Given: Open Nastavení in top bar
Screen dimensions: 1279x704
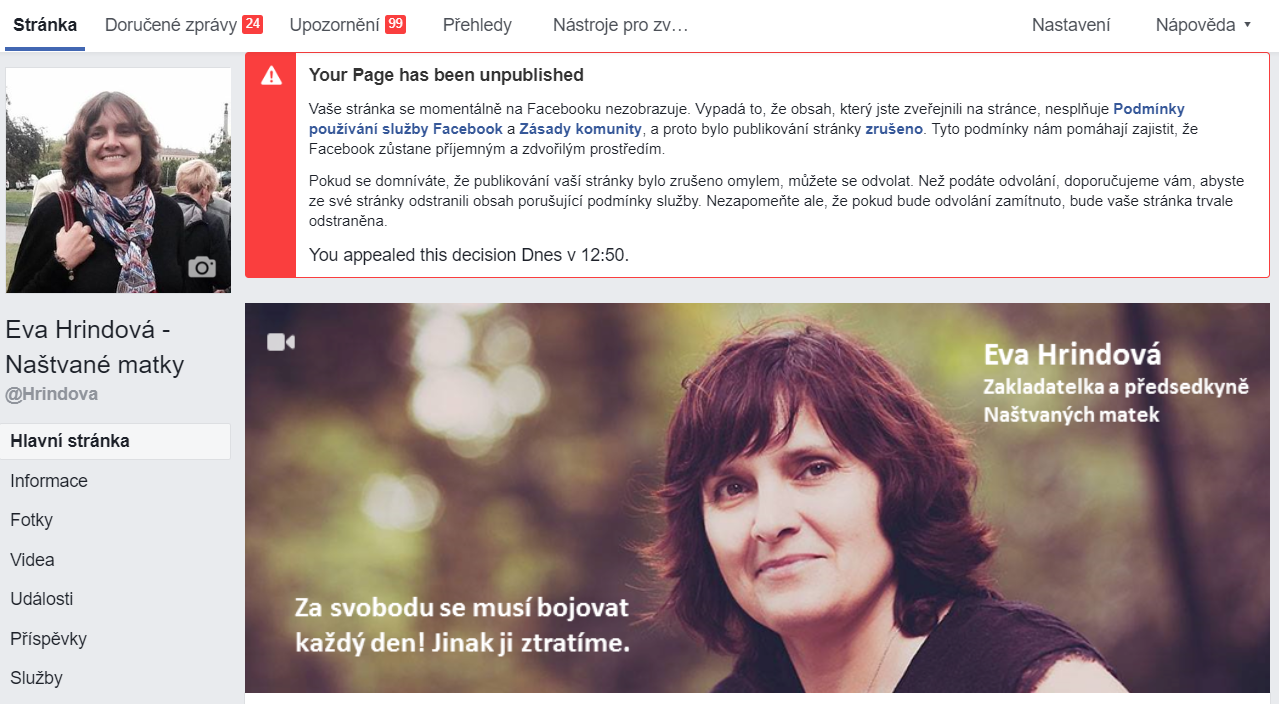Looking at the screenshot, I should click(1071, 25).
